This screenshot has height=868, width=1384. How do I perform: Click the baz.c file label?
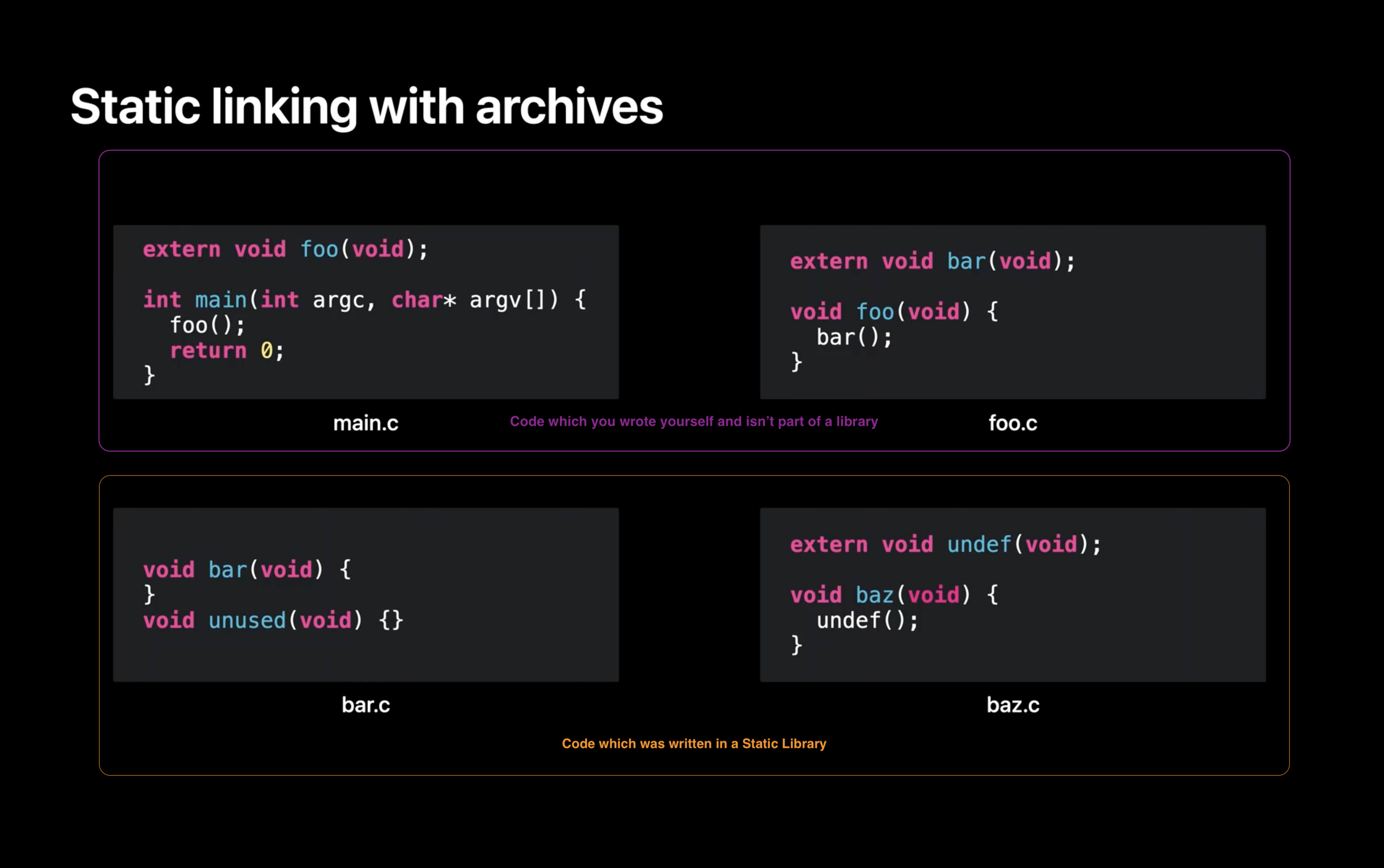pos(1013,705)
